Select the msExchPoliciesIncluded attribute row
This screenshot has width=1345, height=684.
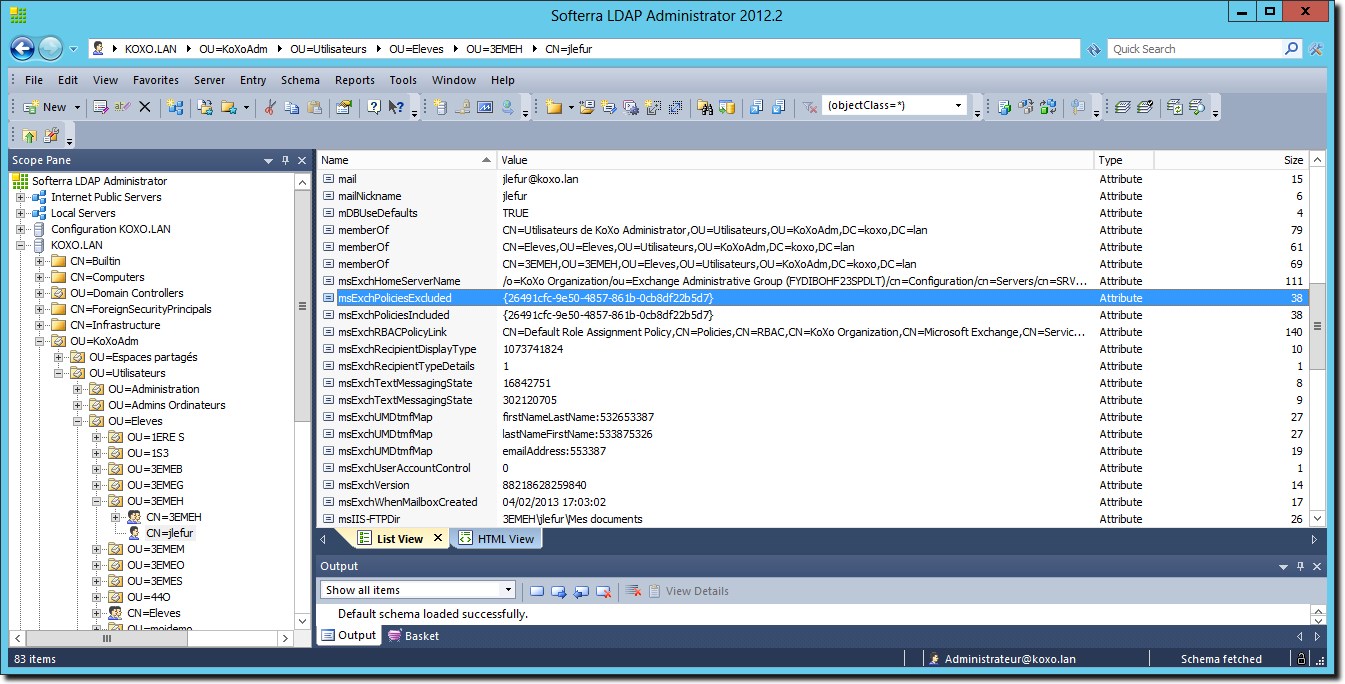click(813, 315)
